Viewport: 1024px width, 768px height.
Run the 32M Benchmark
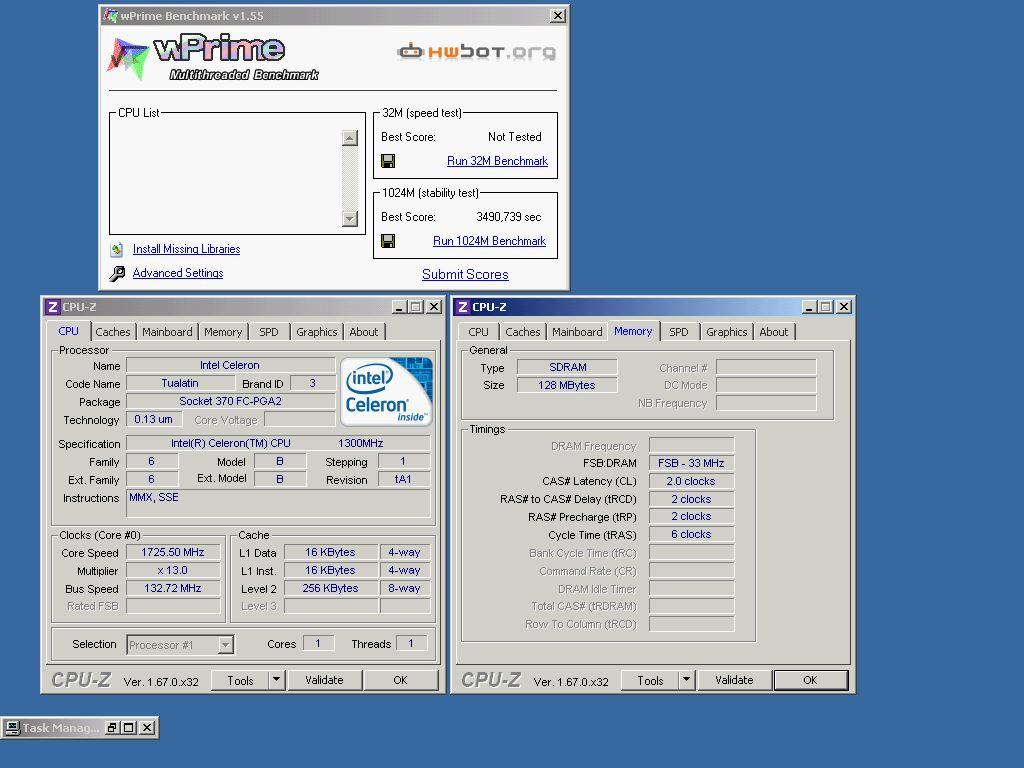(497, 161)
